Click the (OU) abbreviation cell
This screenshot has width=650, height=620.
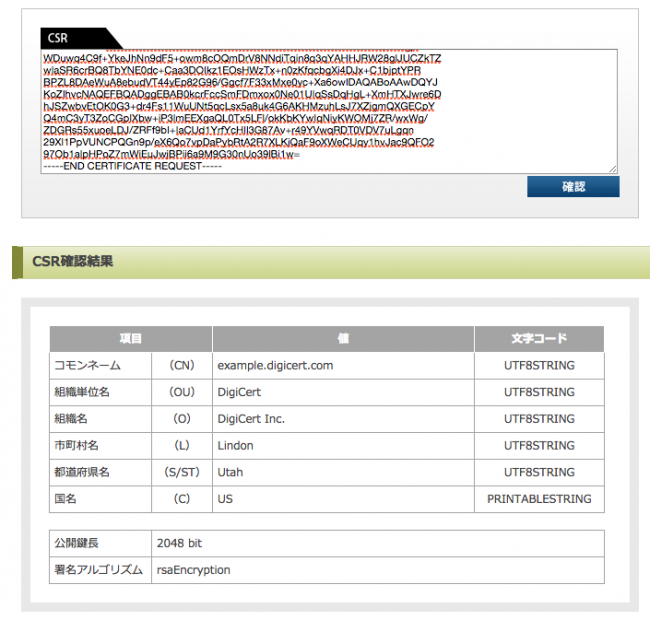[x=182, y=392]
